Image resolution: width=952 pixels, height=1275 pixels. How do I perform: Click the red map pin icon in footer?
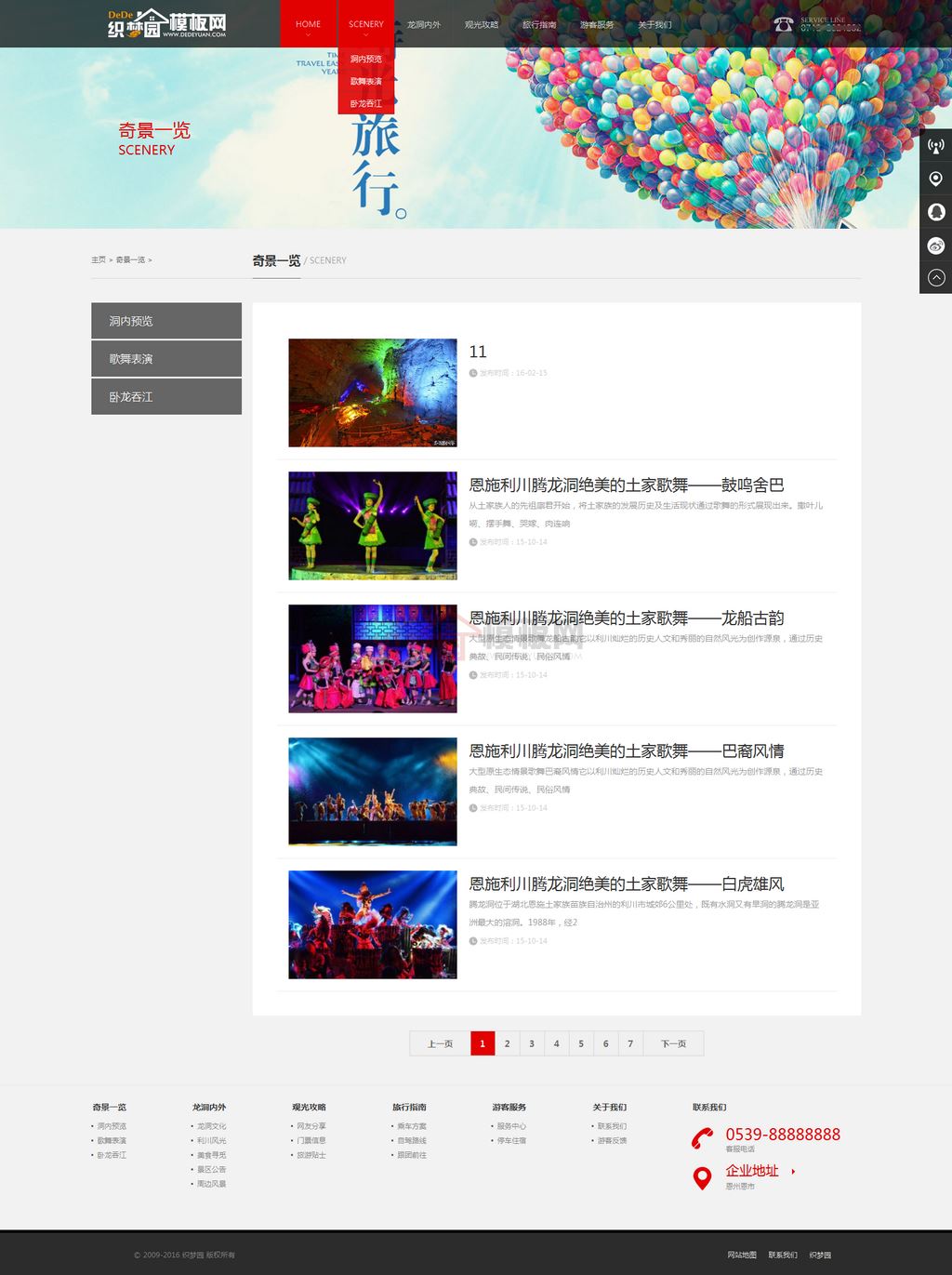703,1177
